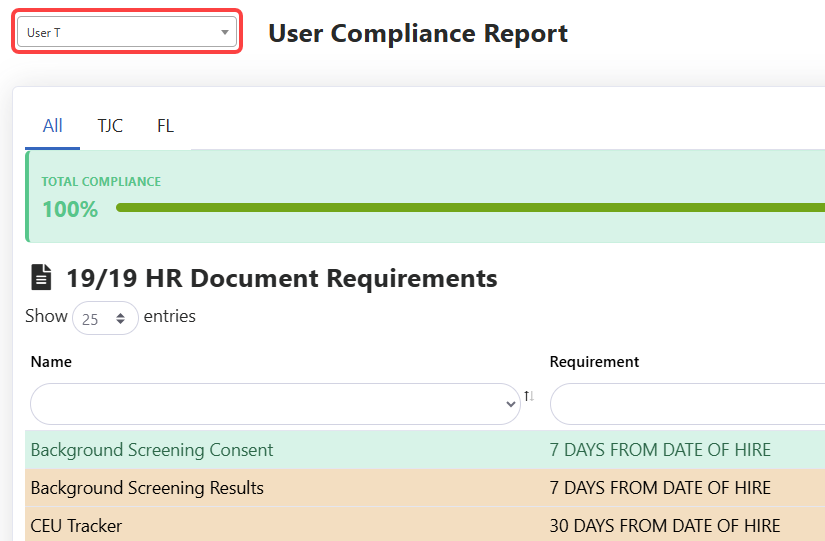Screen dimensions: 825x541
Task: Open the Show 25 entries selector
Action: (105, 318)
